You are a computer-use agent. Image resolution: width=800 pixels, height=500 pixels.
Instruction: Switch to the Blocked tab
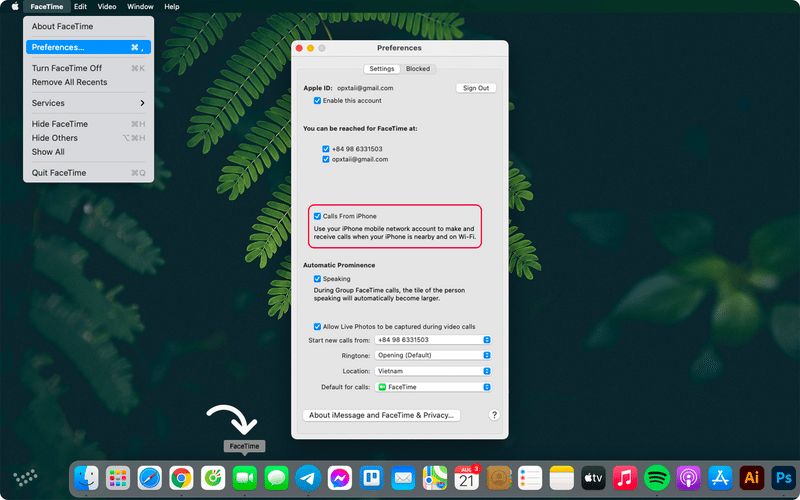pos(418,69)
